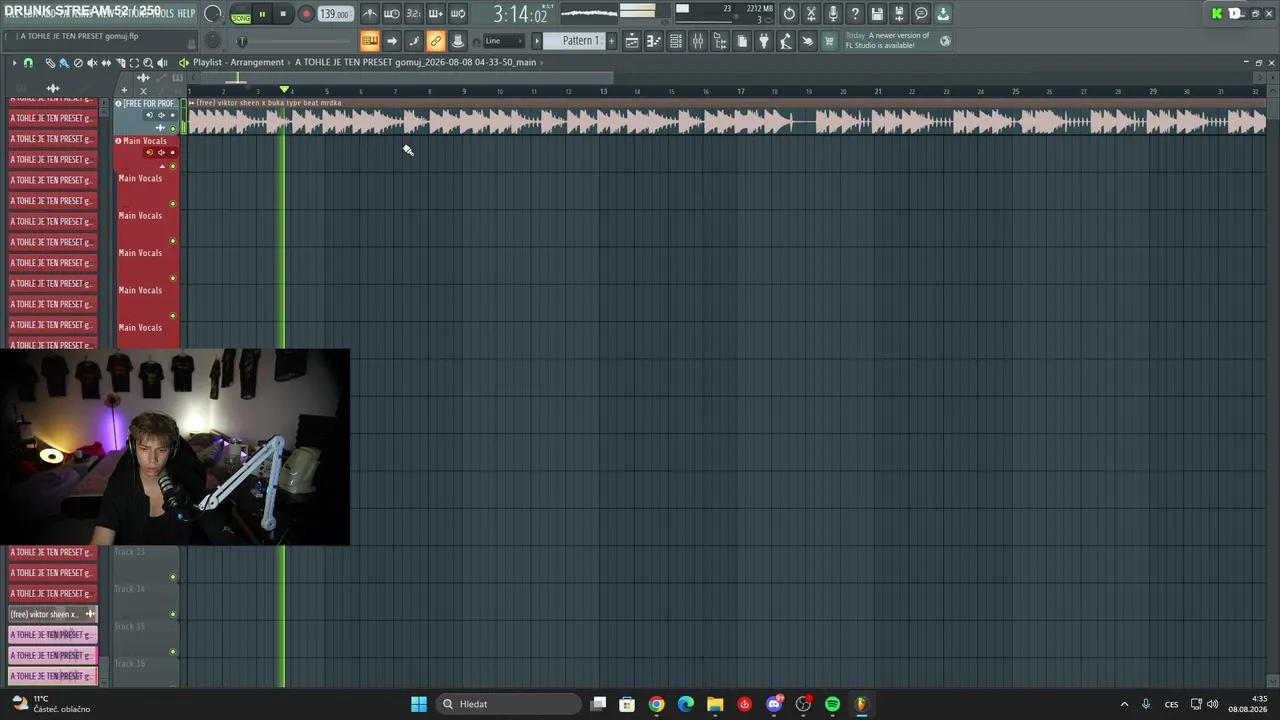Show hidden system tray icons chevron

click(x=1124, y=704)
